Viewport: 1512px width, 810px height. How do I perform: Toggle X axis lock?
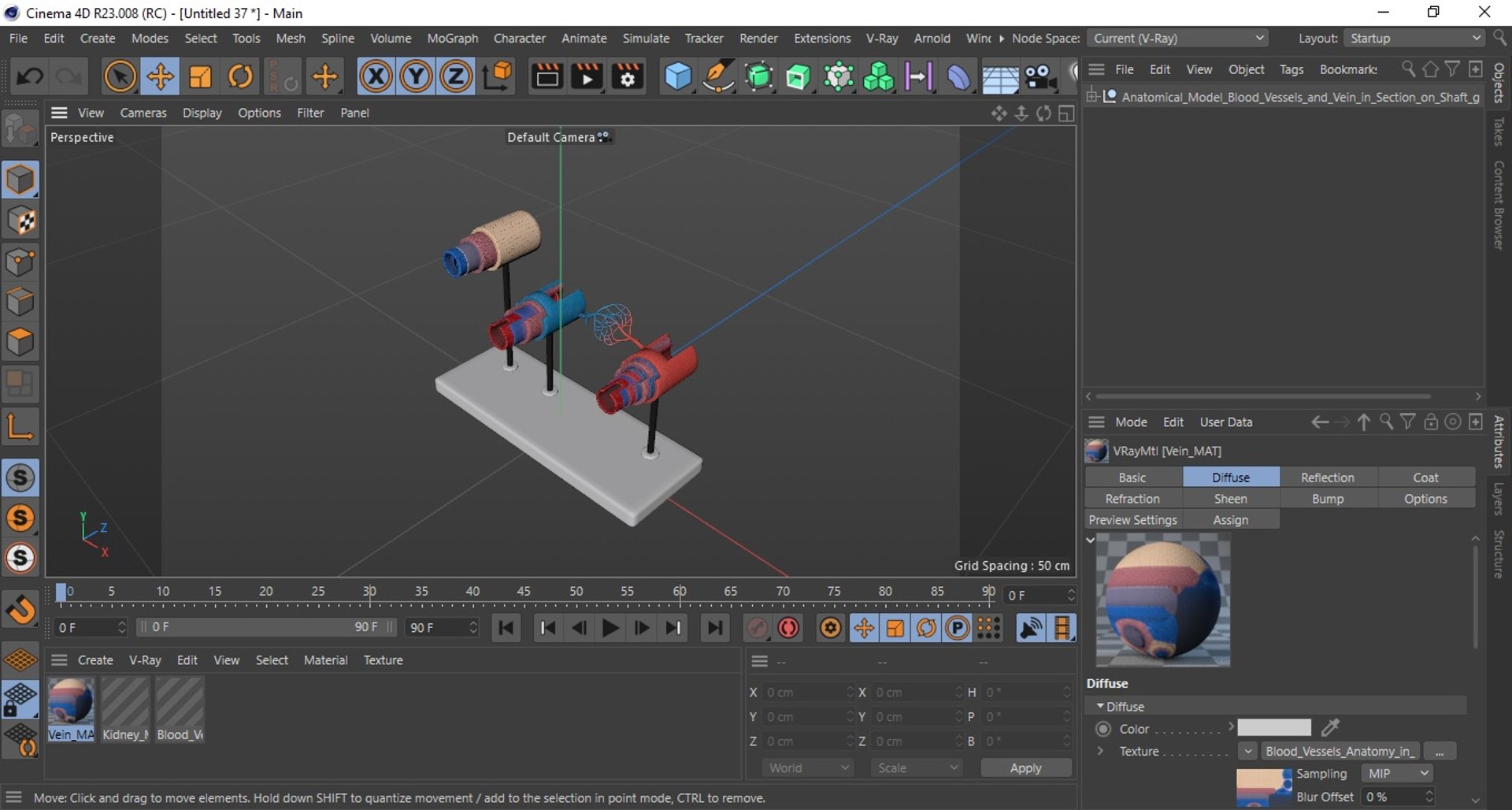point(376,76)
